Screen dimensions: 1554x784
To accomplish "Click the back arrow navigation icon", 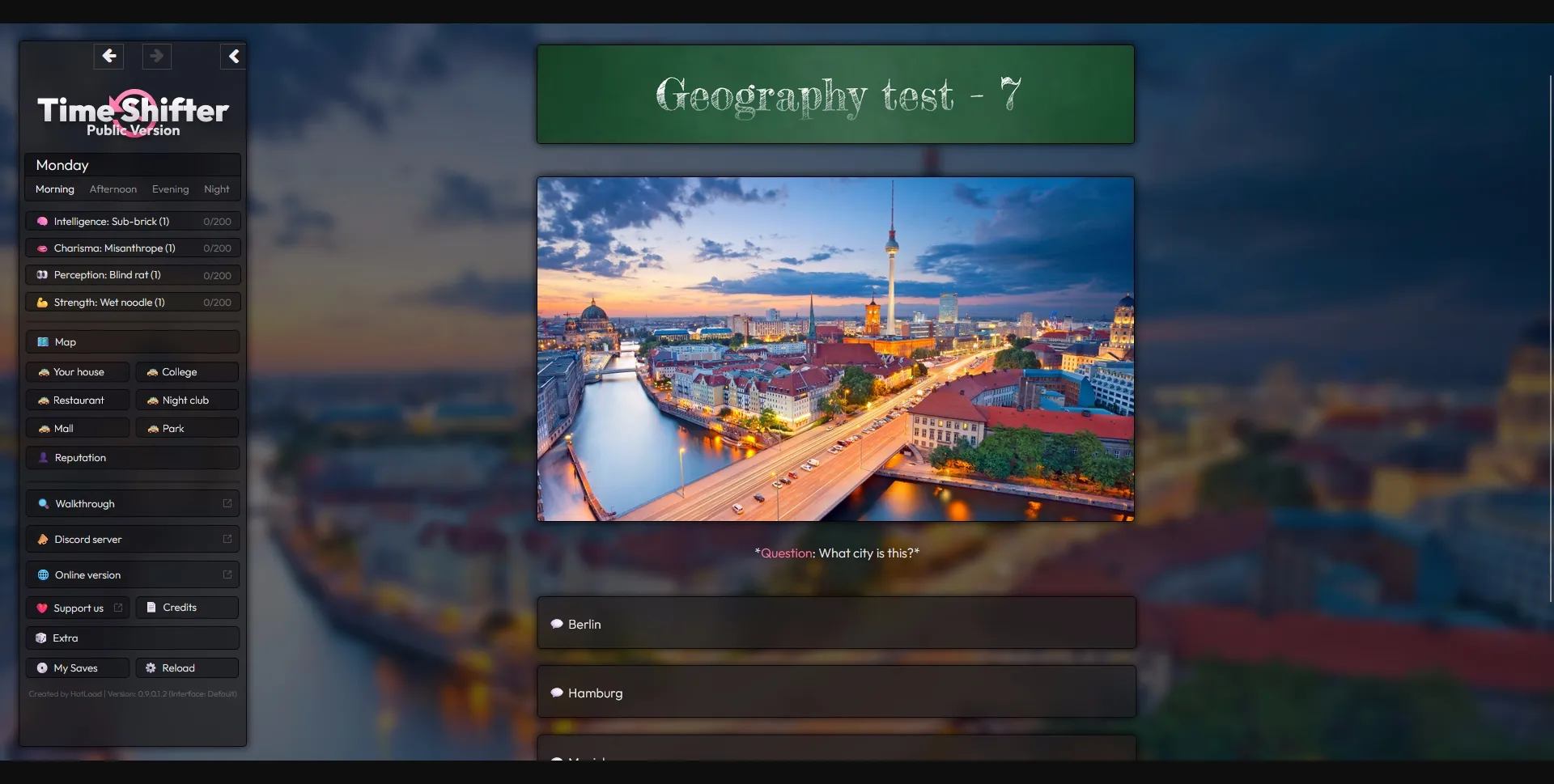I will pos(108,56).
